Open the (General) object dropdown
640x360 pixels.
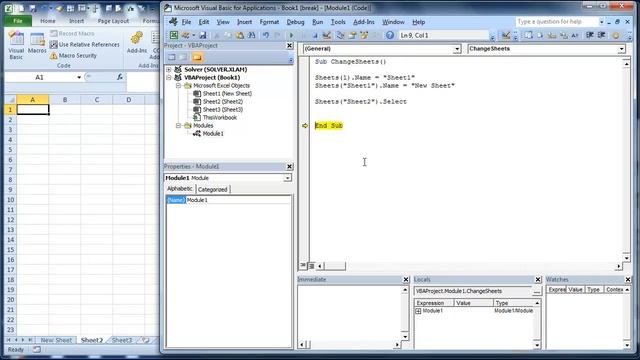[457, 49]
